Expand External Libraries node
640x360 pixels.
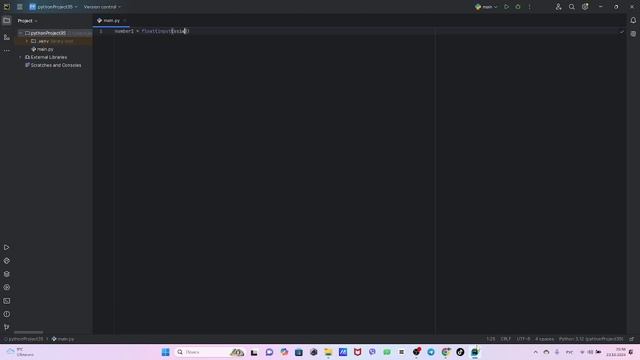coord(20,57)
